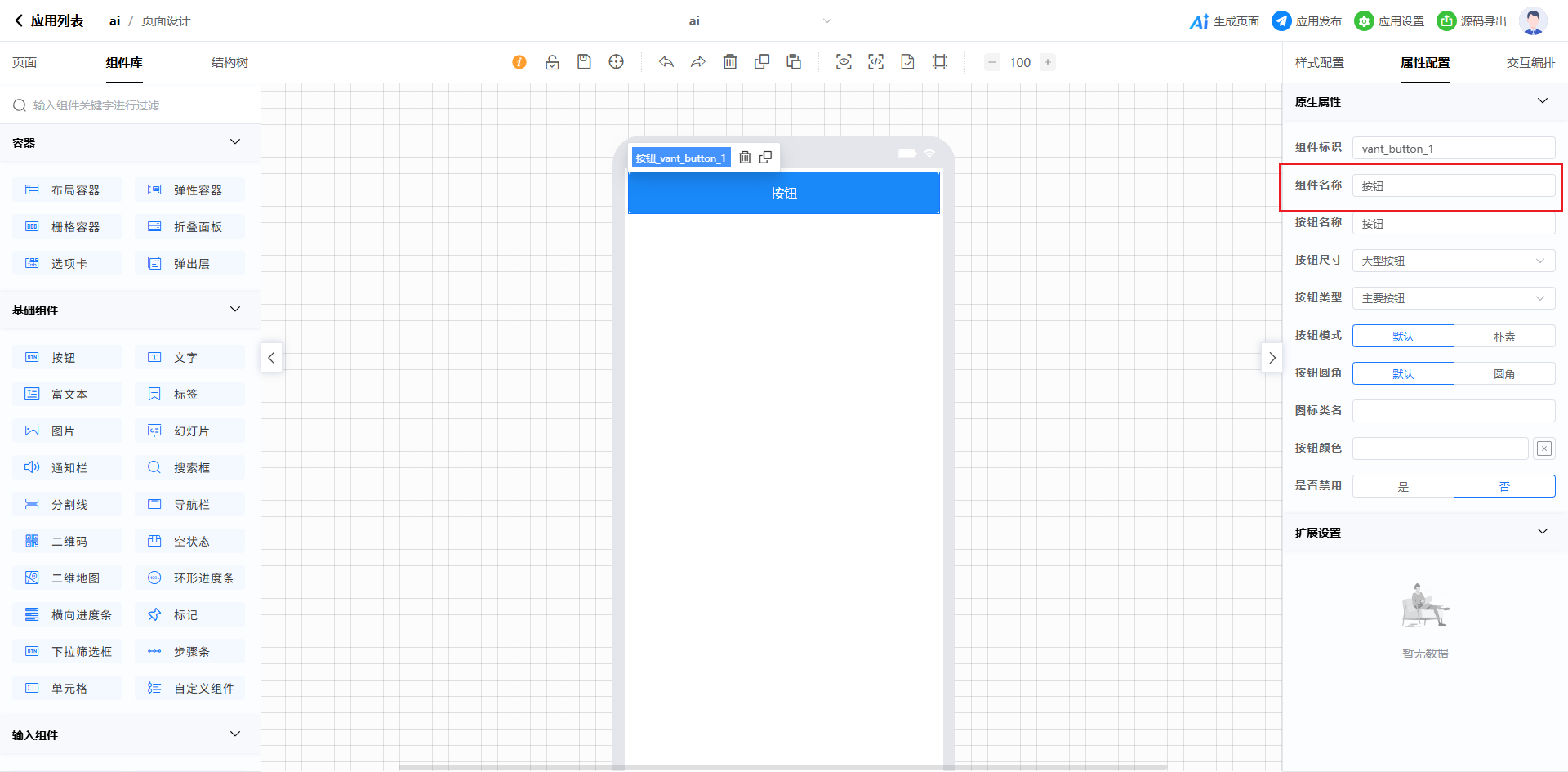Image resolution: width=1568 pixels, height=772 pixels.
Task: Click the toolbar trash delete icon
Action: click(x=730, y=62)
